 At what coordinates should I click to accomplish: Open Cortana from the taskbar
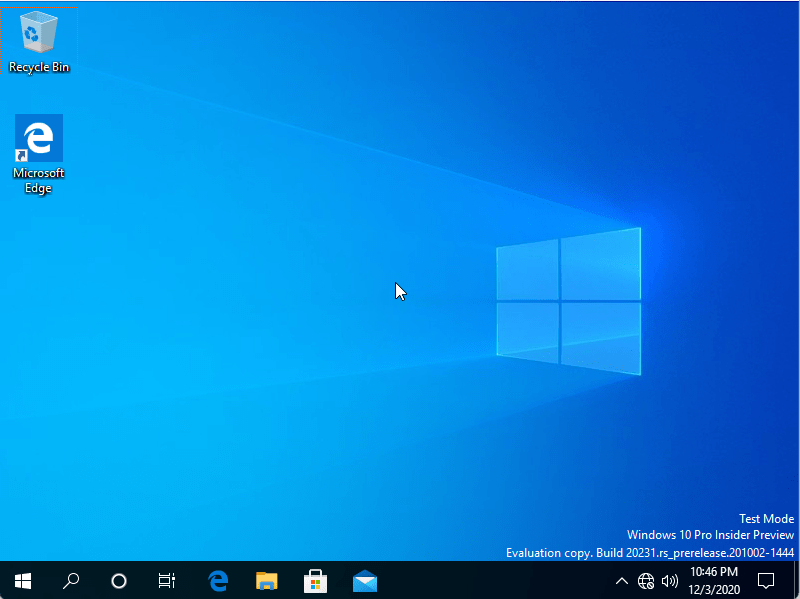pos(119,580)
